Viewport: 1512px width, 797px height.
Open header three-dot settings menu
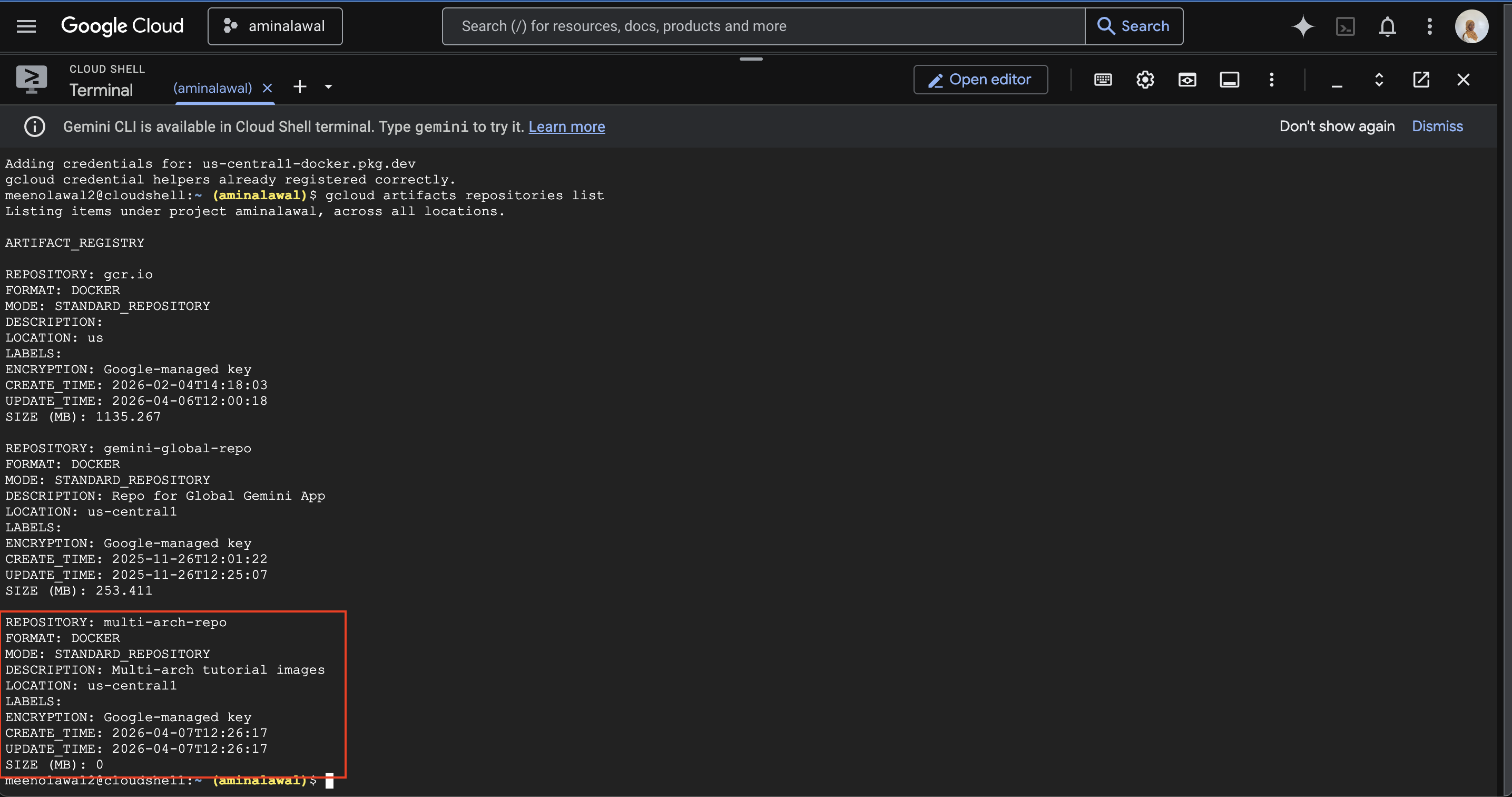tap(1429, 26)
